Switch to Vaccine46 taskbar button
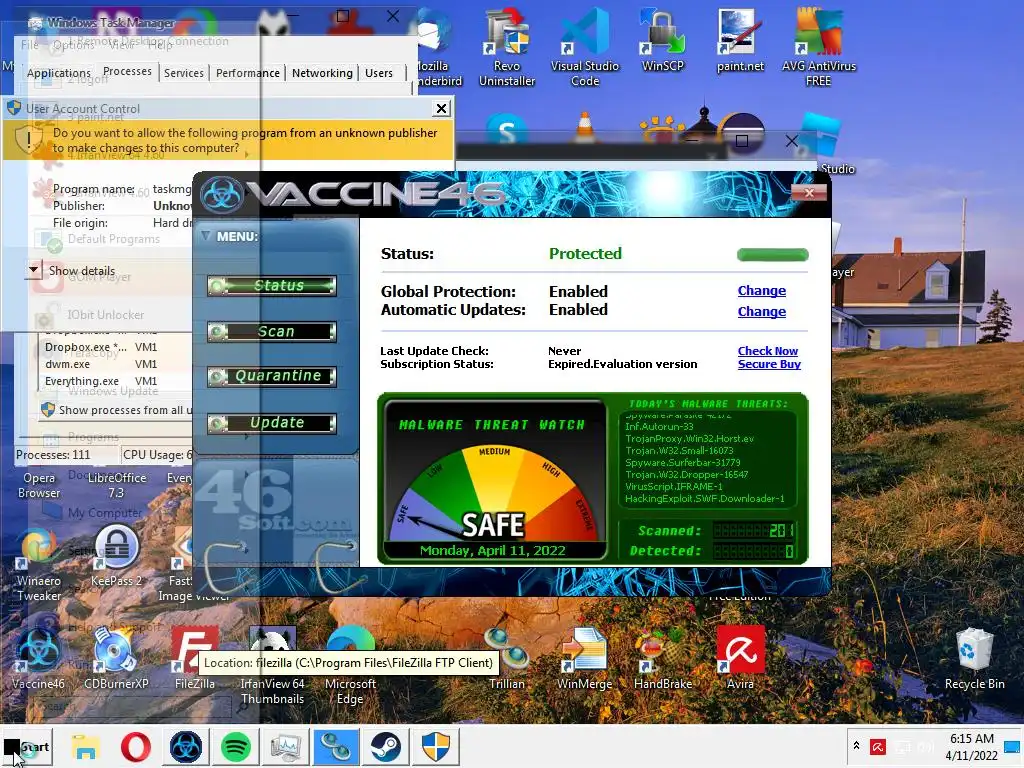 click(186, 746)
